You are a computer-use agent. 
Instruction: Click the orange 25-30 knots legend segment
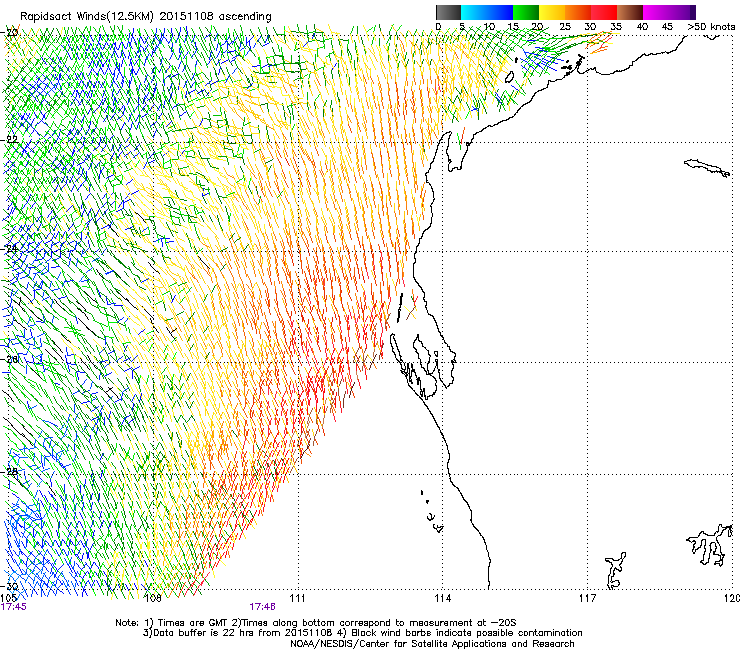click(578, 12)
